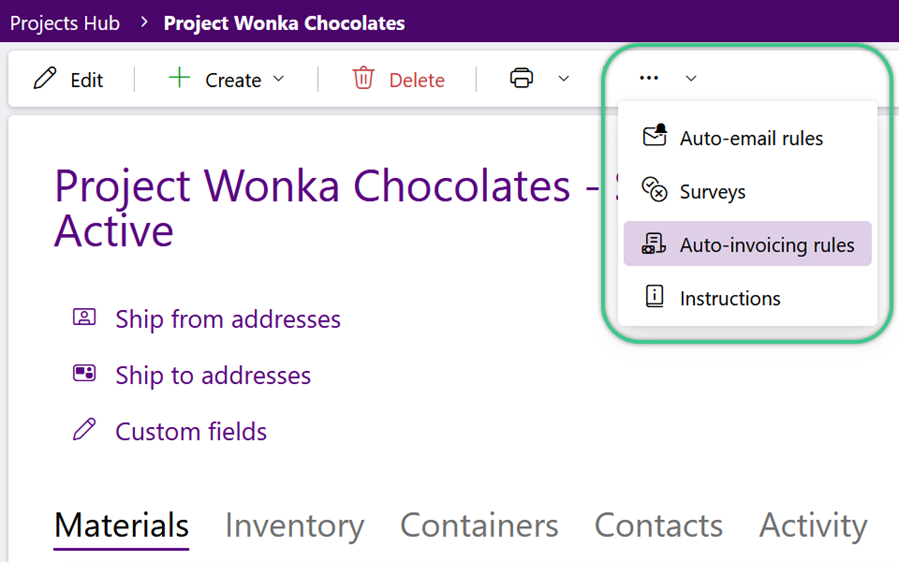899x562 pixels.
Task: Click the Instructions info book icon
Action: [654, 296]
